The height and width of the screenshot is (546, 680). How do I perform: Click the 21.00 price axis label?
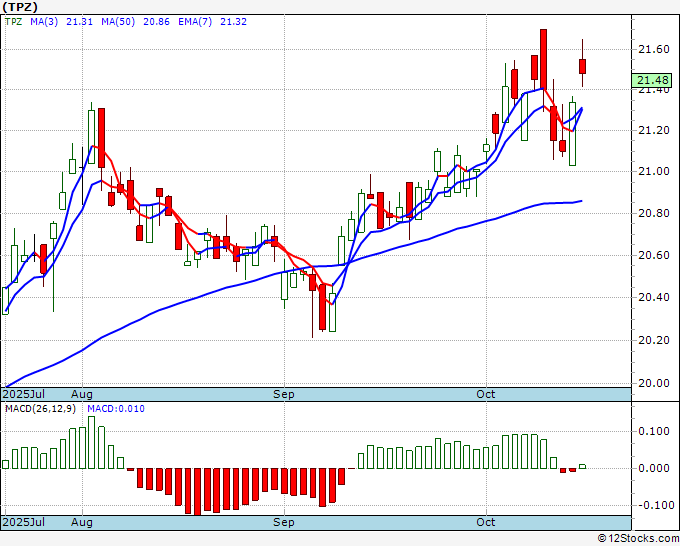point(654,171)
